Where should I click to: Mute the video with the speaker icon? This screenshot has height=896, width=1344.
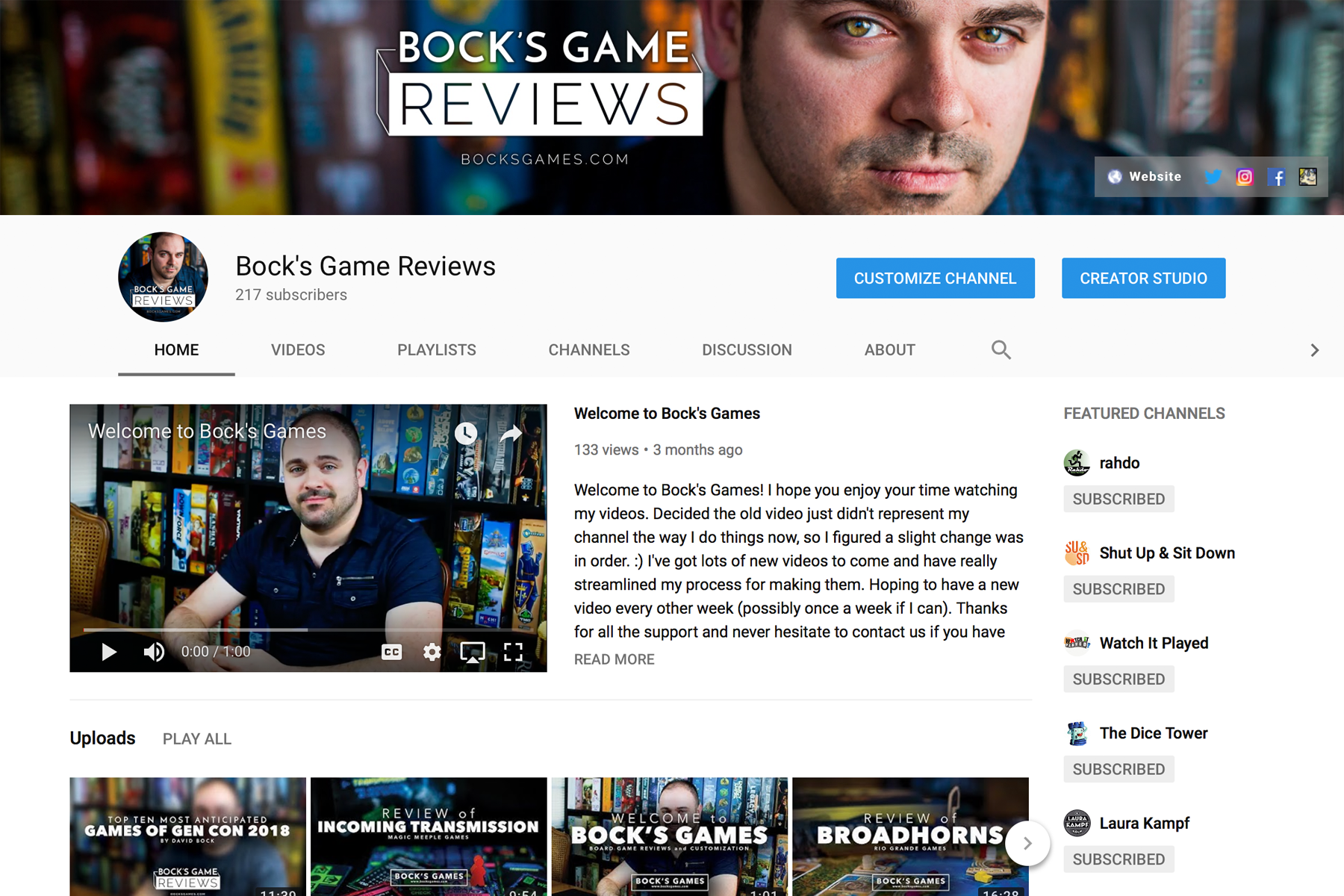pyautogui.click(x=154, y=652)
